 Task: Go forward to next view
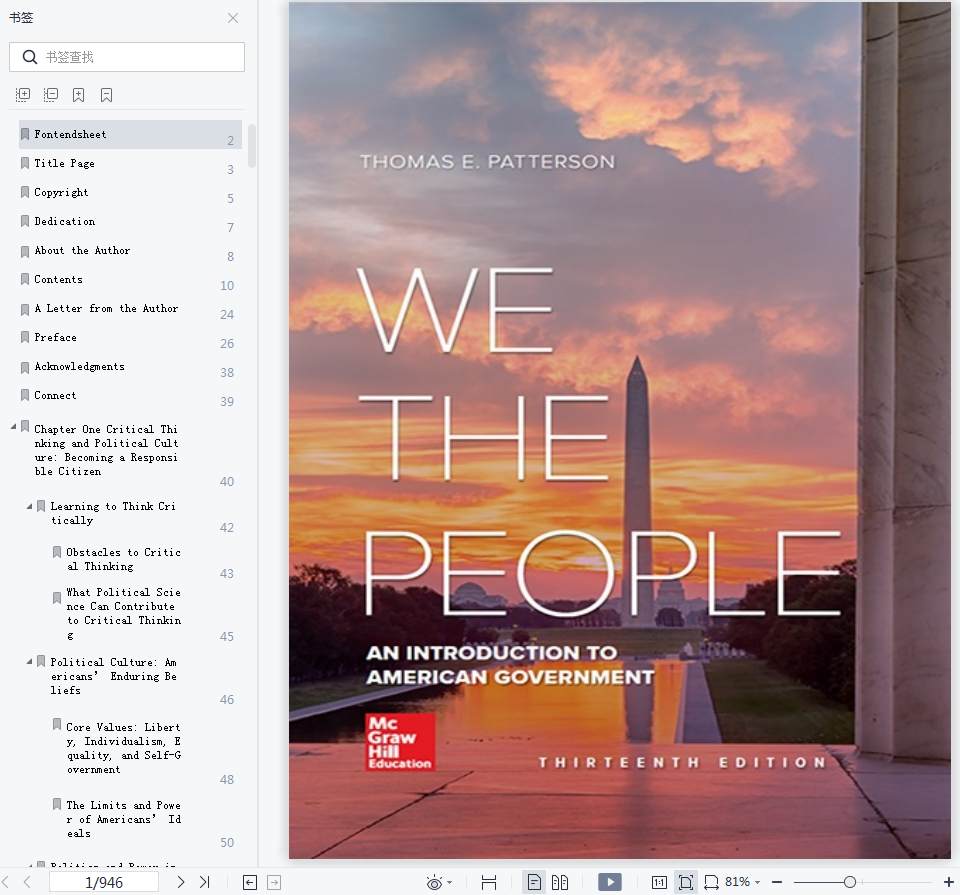(274, 882)
